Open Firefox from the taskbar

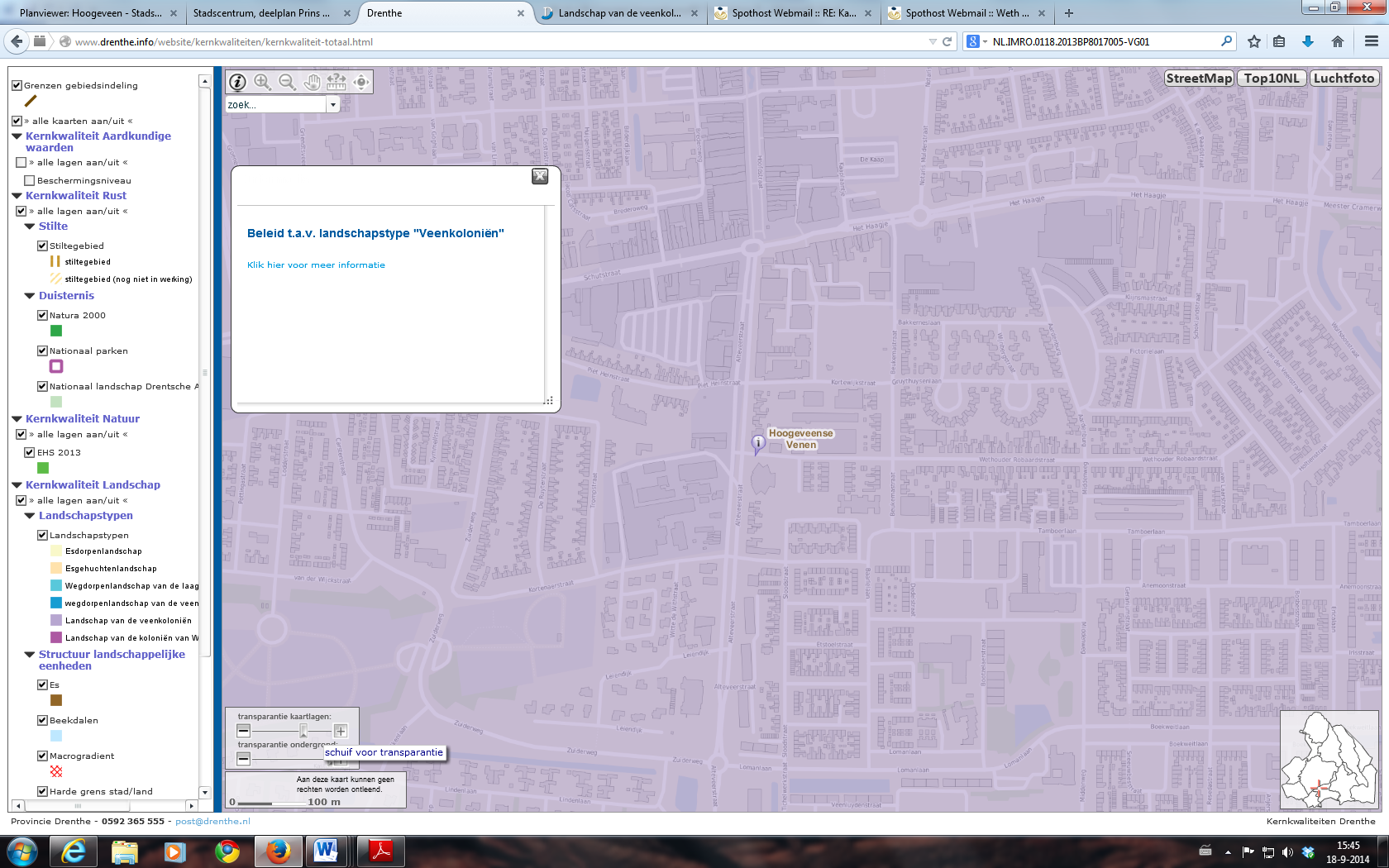[278, 851]
